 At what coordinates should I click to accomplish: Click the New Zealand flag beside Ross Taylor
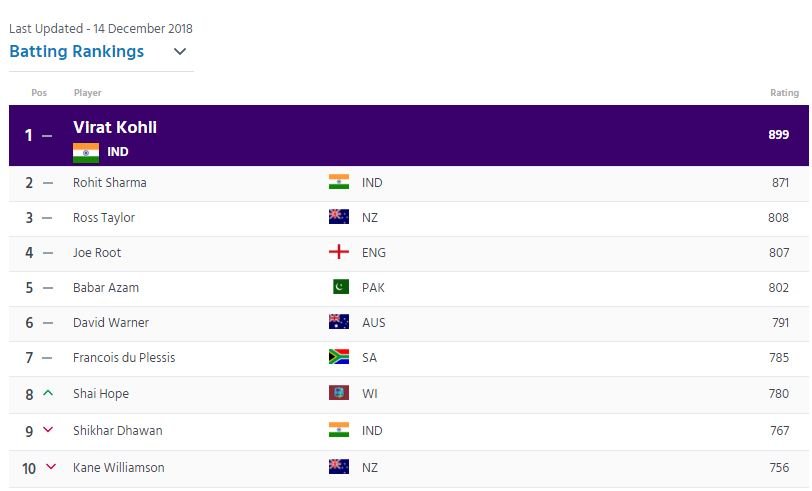339,216
